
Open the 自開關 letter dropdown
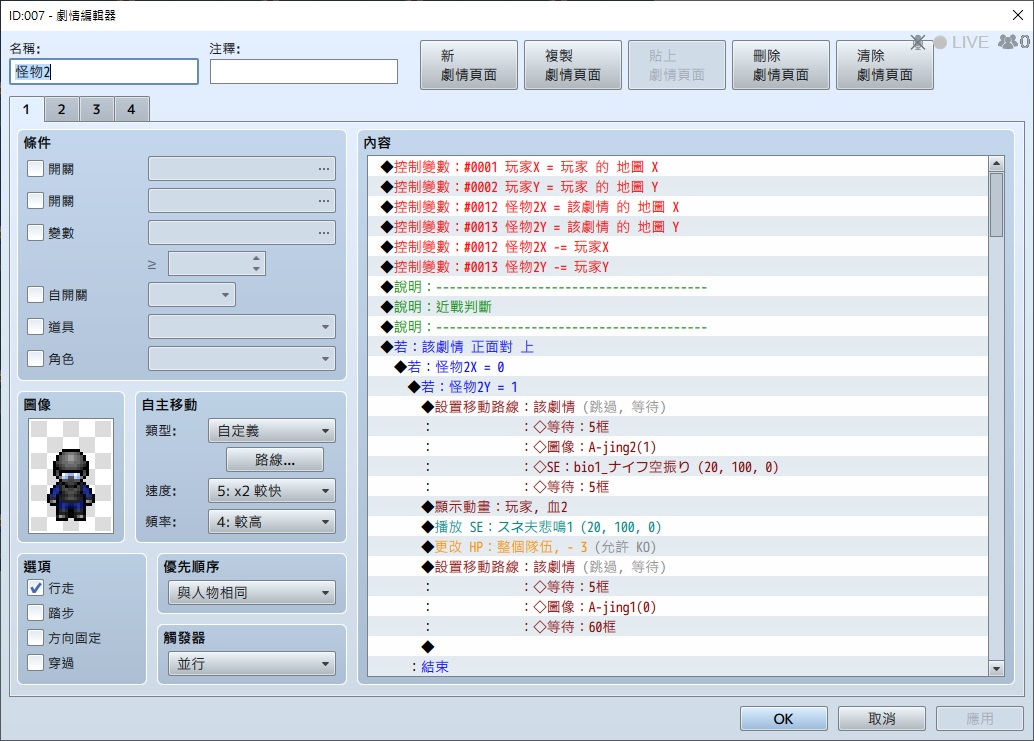pos(192,295)
